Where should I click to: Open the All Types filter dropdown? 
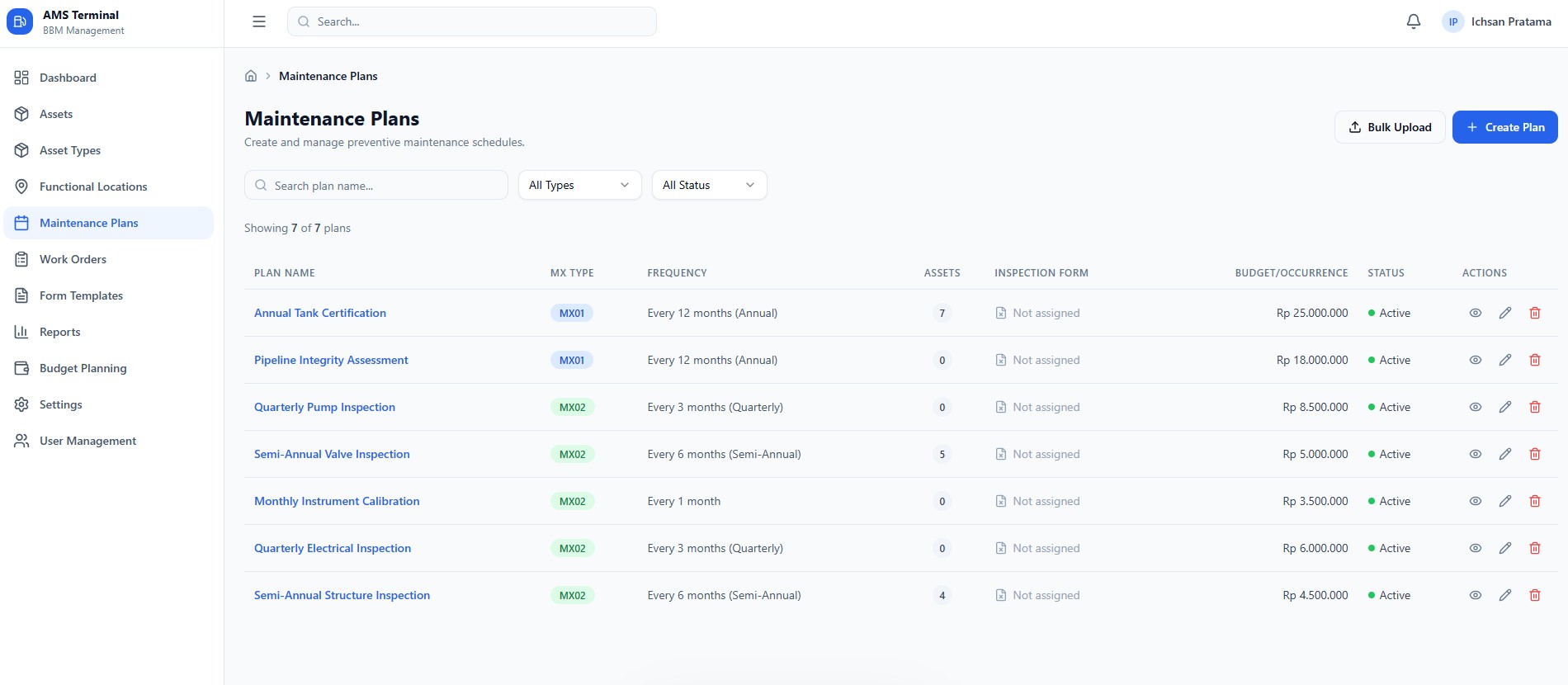point(579,185)
